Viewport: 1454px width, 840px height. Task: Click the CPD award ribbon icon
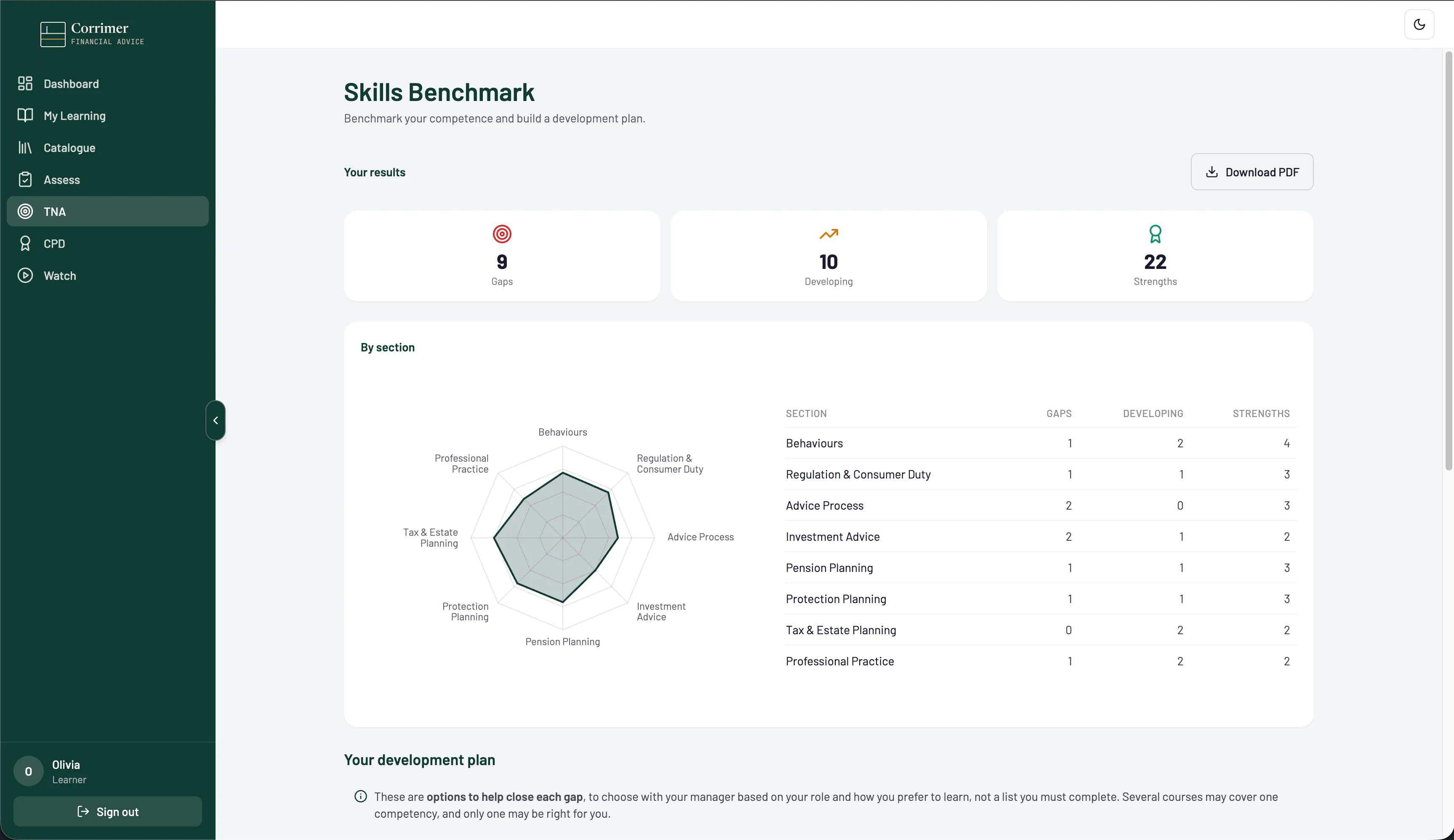click(x=25, y=244)
